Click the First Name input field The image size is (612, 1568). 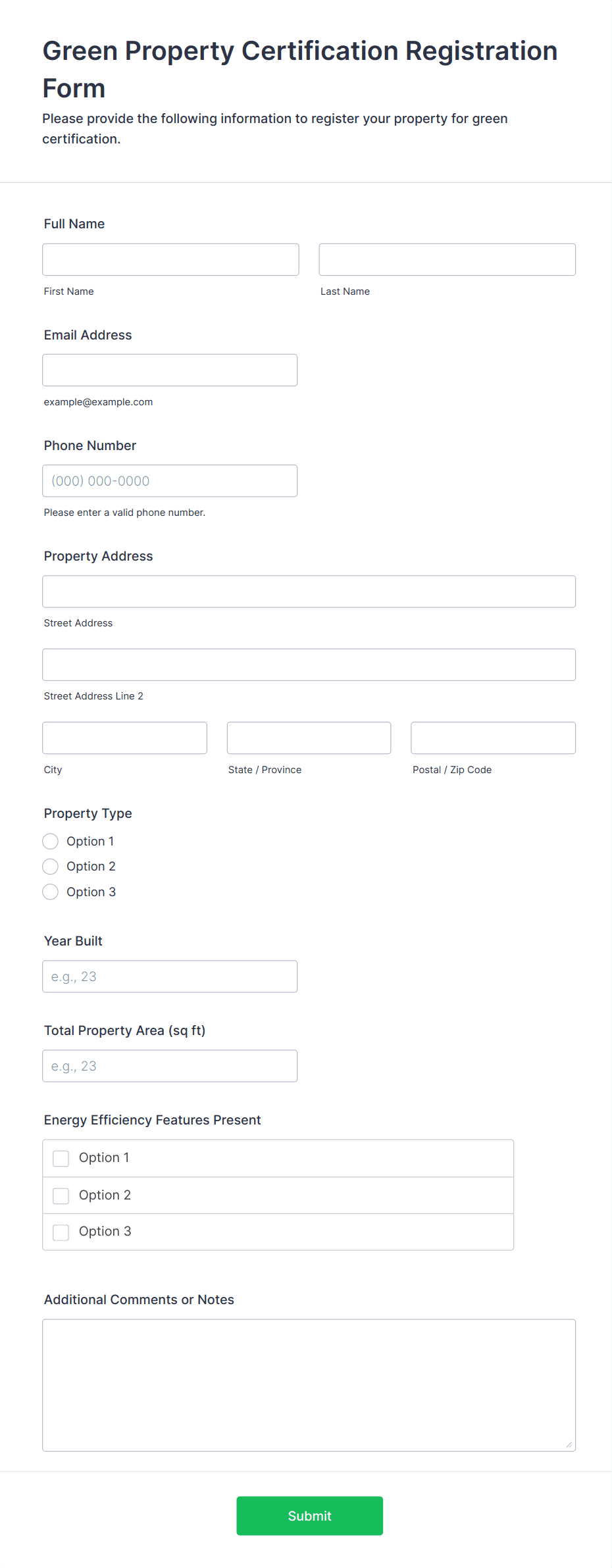[170, 259]
